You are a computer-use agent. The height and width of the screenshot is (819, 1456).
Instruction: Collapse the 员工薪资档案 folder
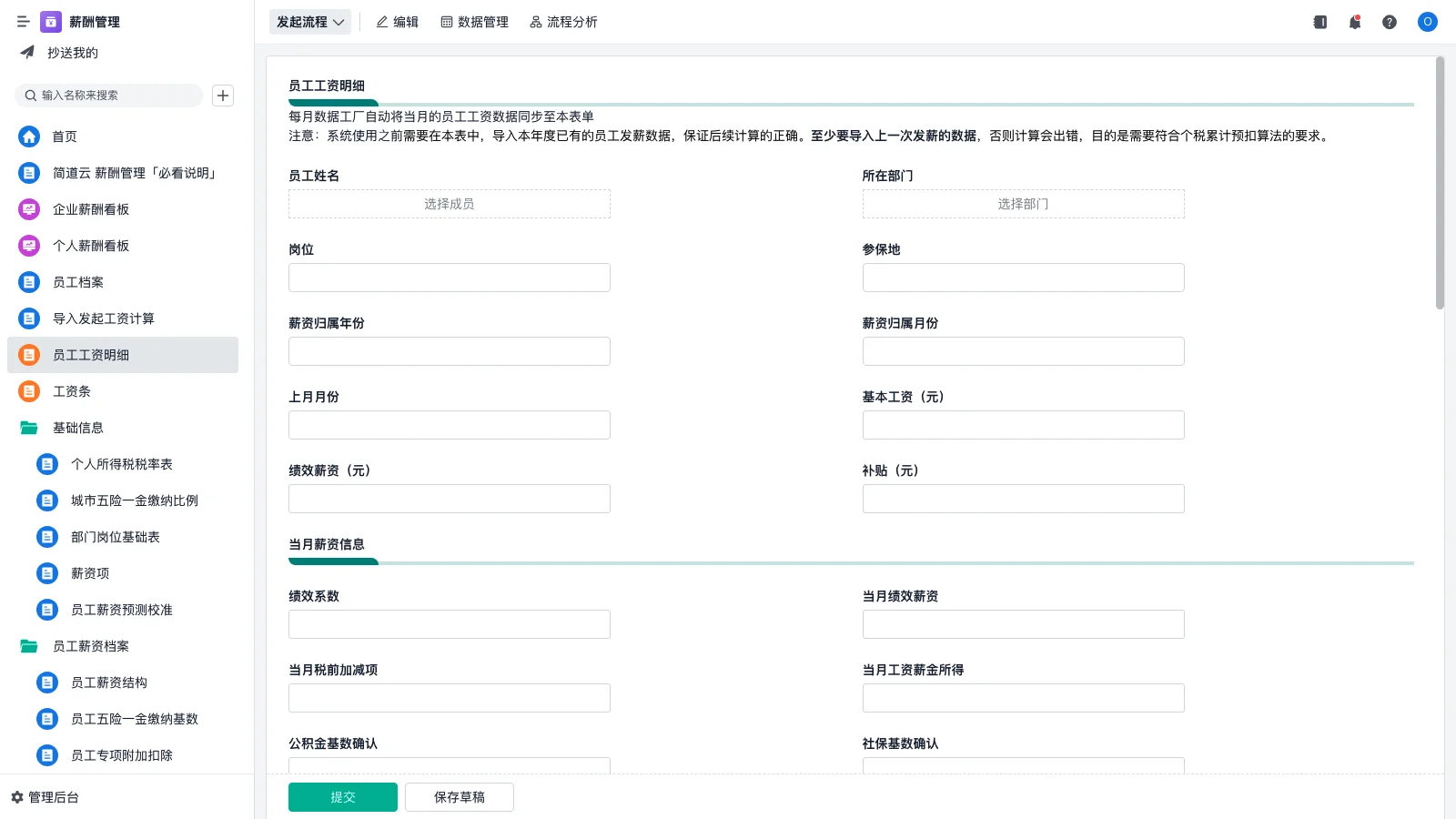(x=28, y=646)
